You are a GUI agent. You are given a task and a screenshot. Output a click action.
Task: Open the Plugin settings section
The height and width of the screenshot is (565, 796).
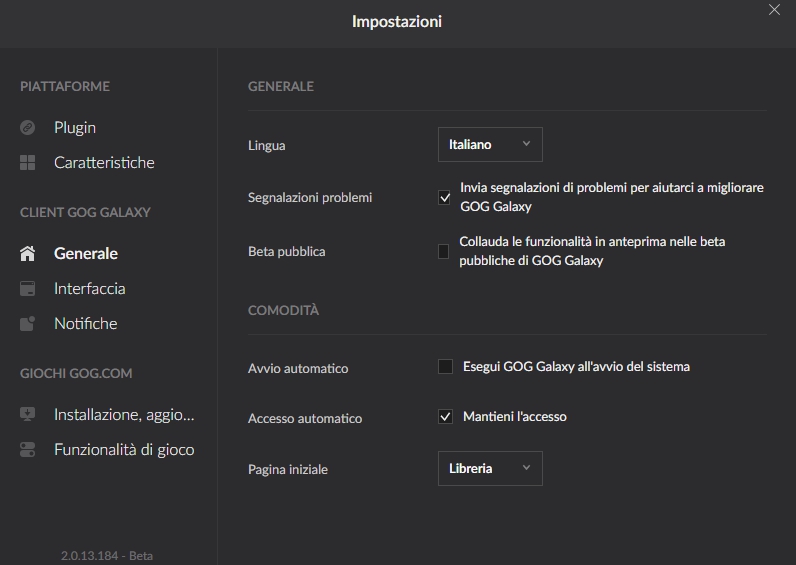(75, 127)
